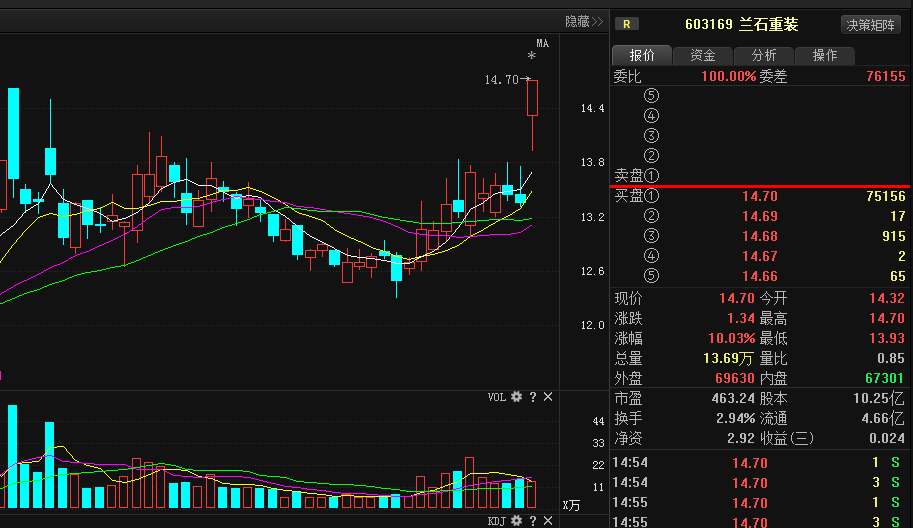The width and height of the screenshot is (913, 528).
Task: Select the VOL indicator label
Action: coord(497,397)
